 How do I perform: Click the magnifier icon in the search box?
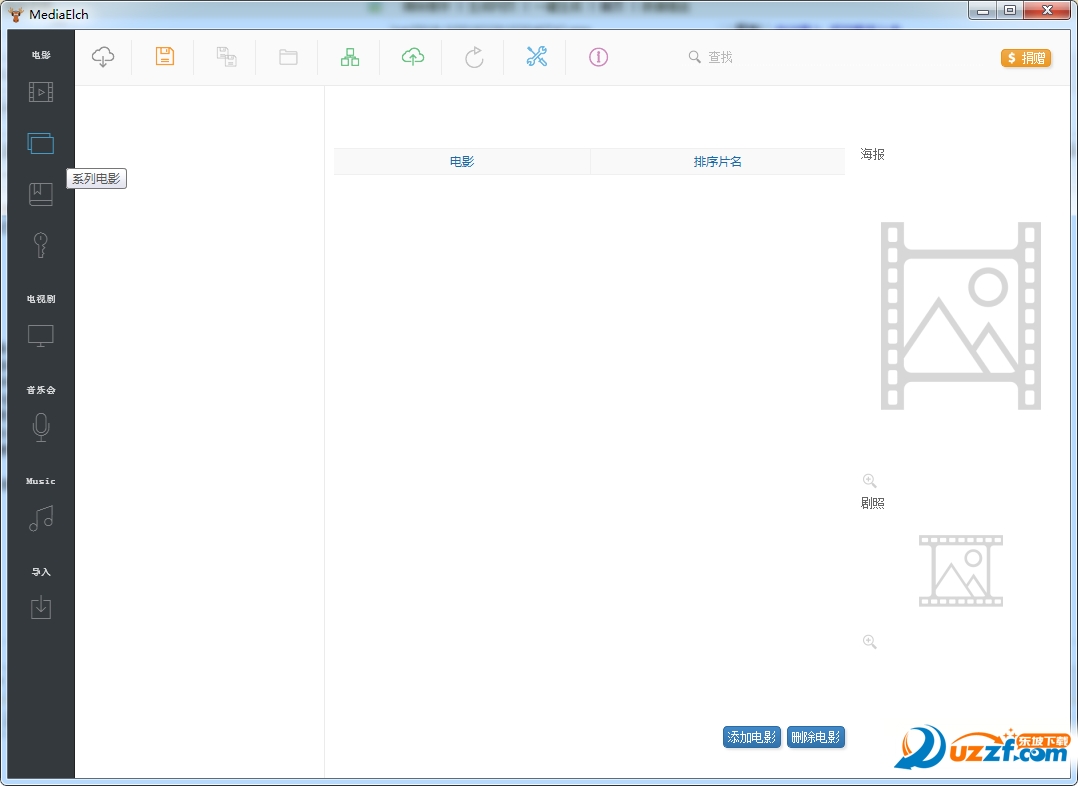pyautogui.click(x=694, y=57)
